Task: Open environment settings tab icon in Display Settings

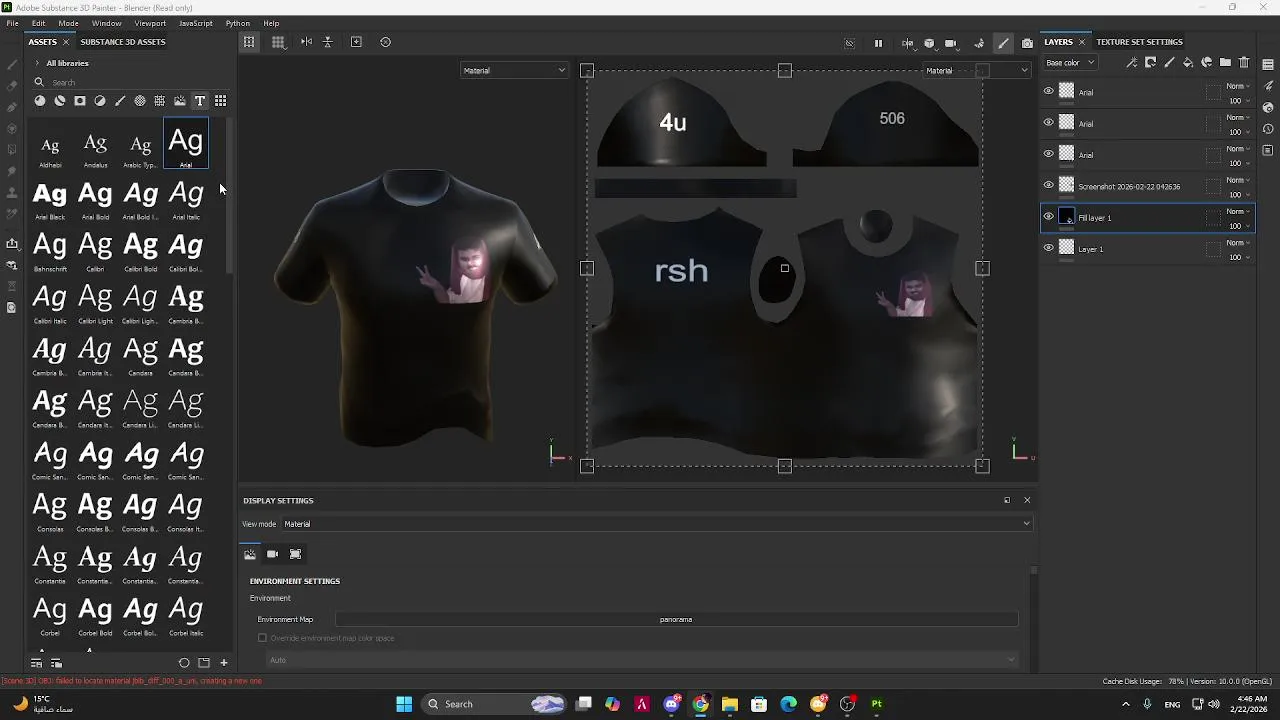Action: 250,554
